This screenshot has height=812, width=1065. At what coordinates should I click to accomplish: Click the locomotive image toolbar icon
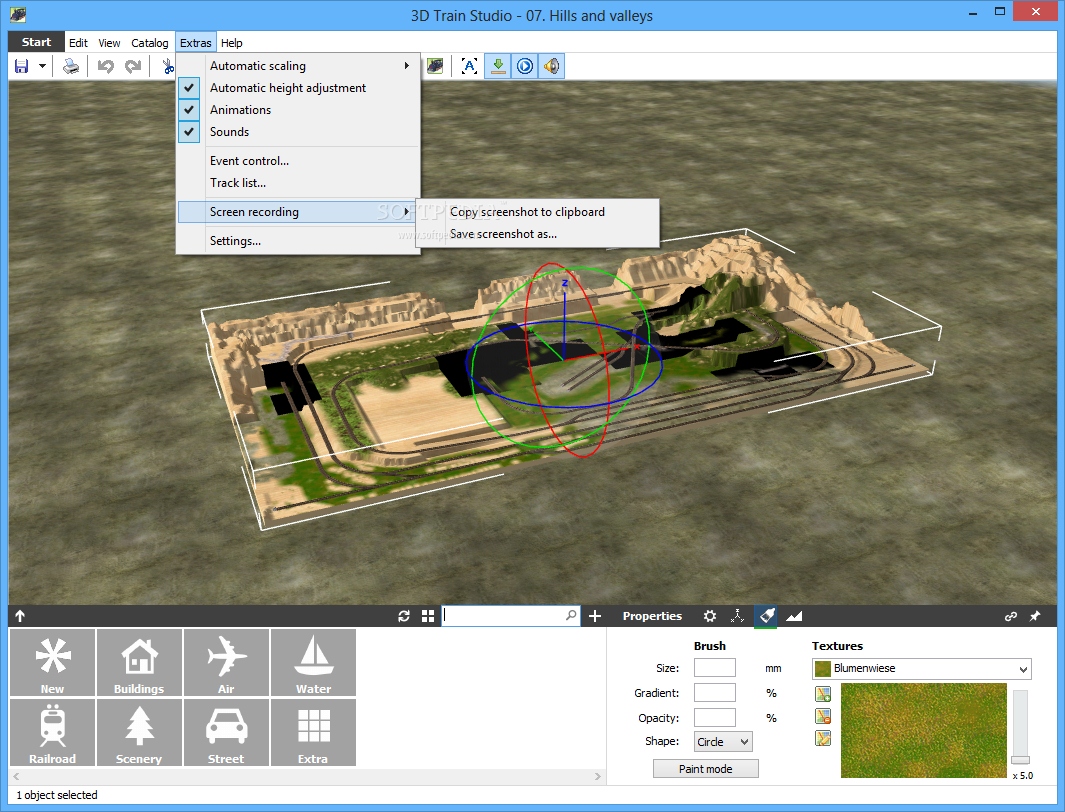(435, 66)
